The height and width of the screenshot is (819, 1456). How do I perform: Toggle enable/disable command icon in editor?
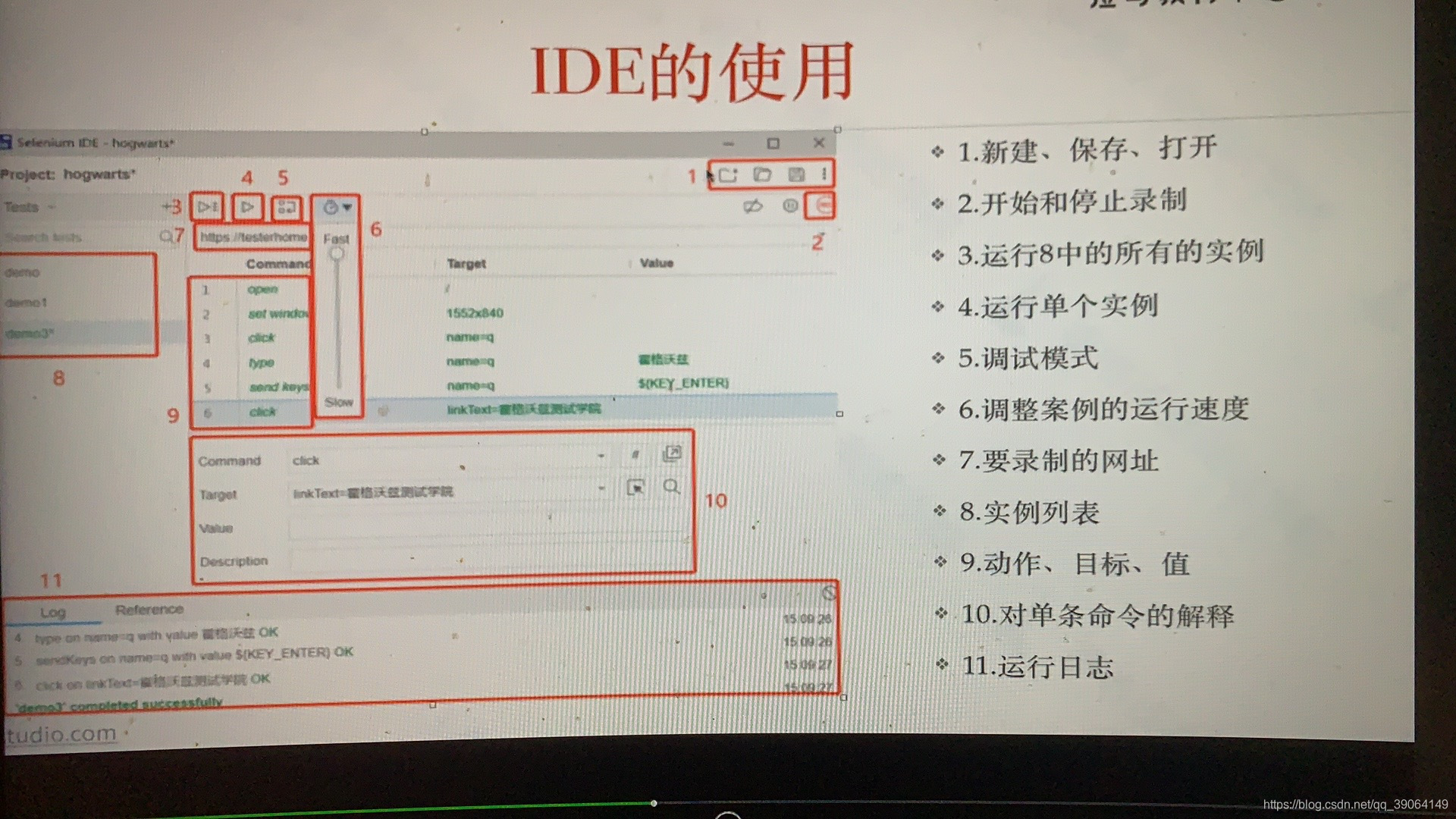click(x=635, y=455)
